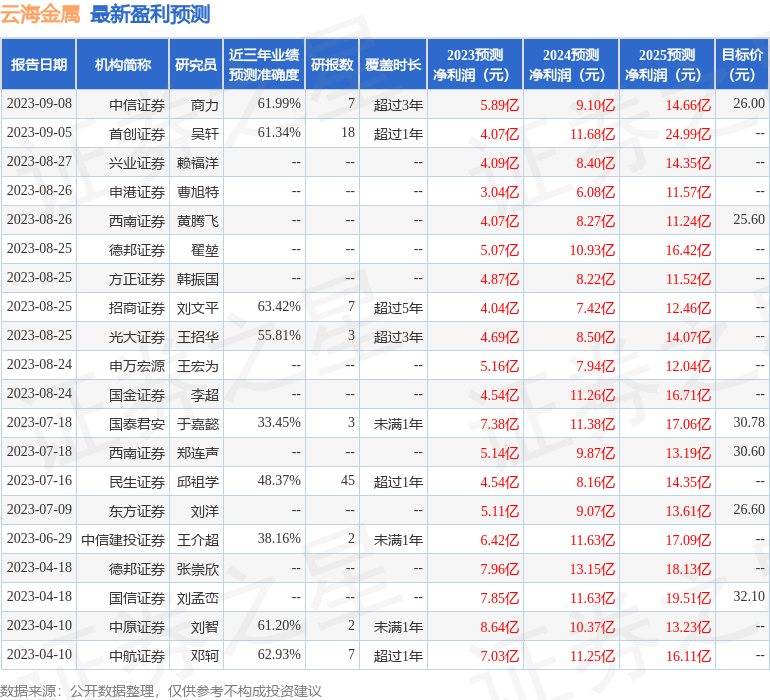Click the 24.99亿 profit forecast
Image resolution: width=770 pixels, height=700 pixels.
(688, 134)
